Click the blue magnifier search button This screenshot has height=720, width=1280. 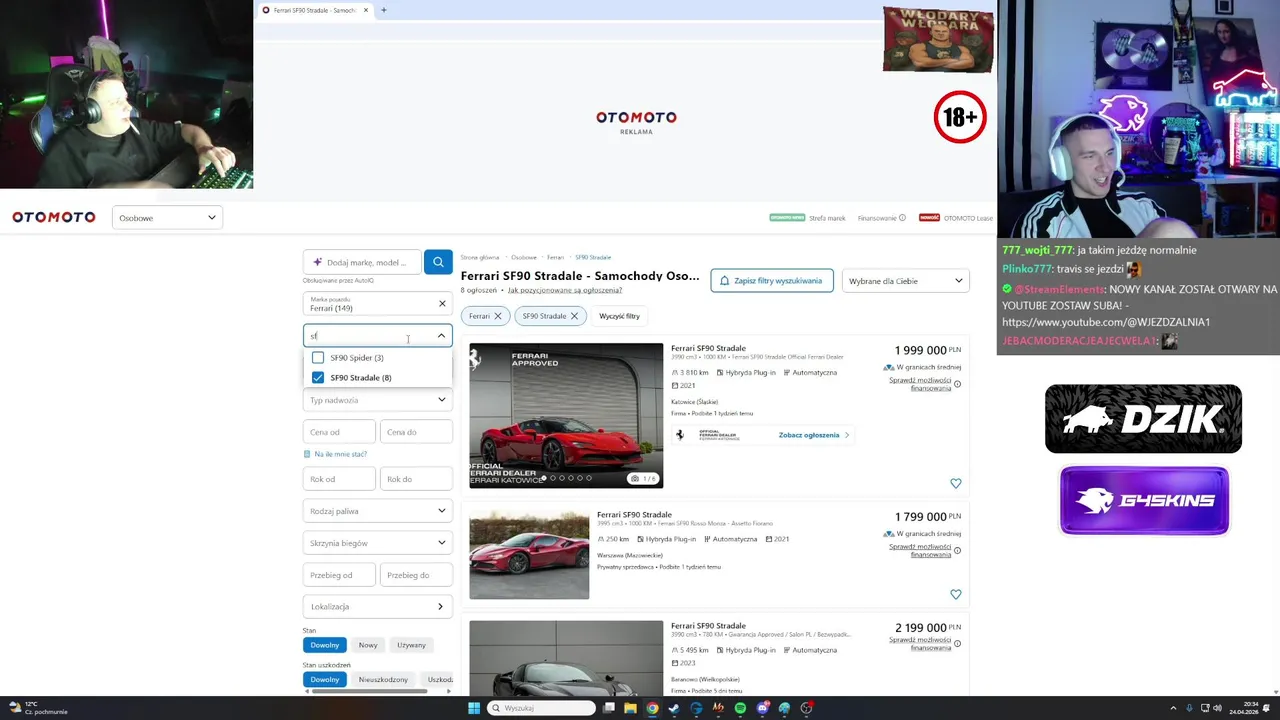click(x=438, y=262)
